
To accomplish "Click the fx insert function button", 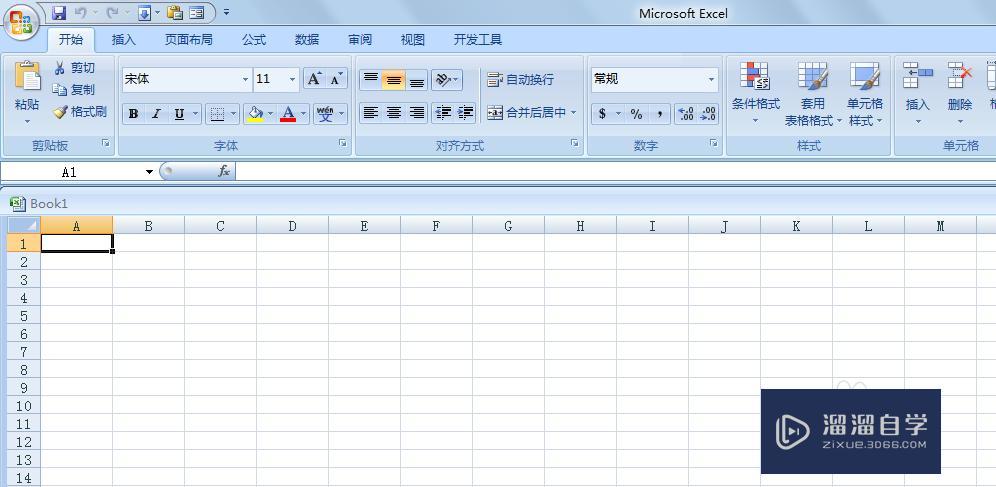I will coord(224,171).
